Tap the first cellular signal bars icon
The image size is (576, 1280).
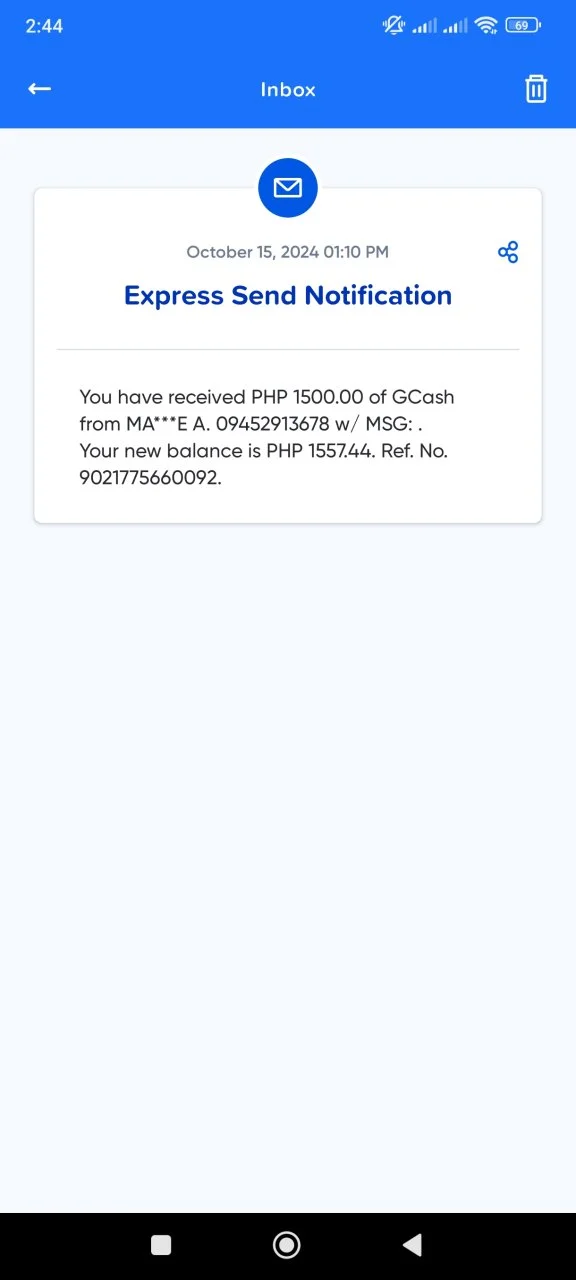coord(425,26)
